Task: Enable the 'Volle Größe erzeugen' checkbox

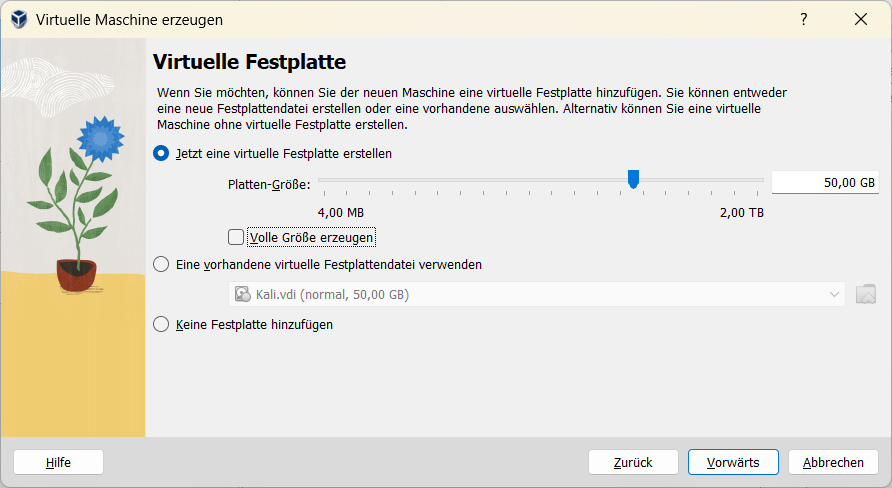Action: 236,238
